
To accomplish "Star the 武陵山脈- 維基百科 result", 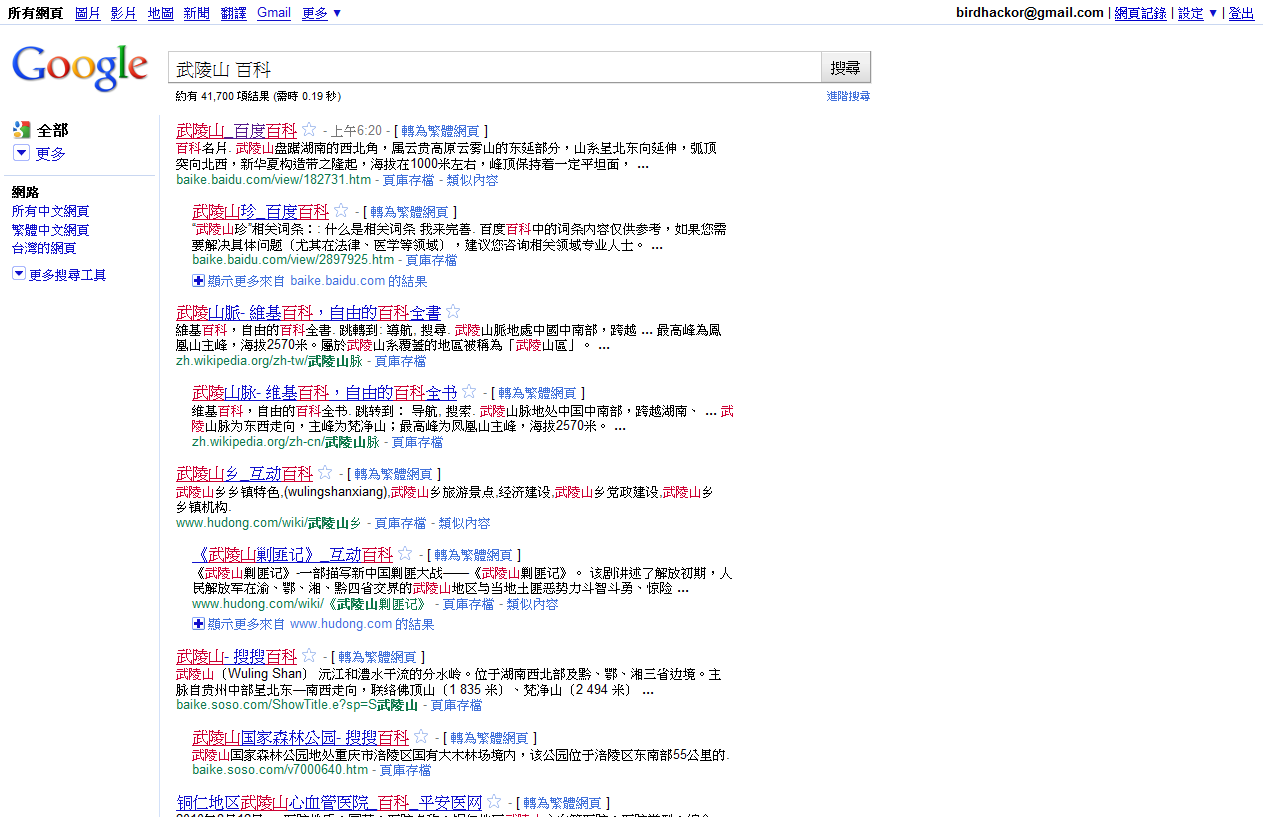I will (x=453, y=312).
